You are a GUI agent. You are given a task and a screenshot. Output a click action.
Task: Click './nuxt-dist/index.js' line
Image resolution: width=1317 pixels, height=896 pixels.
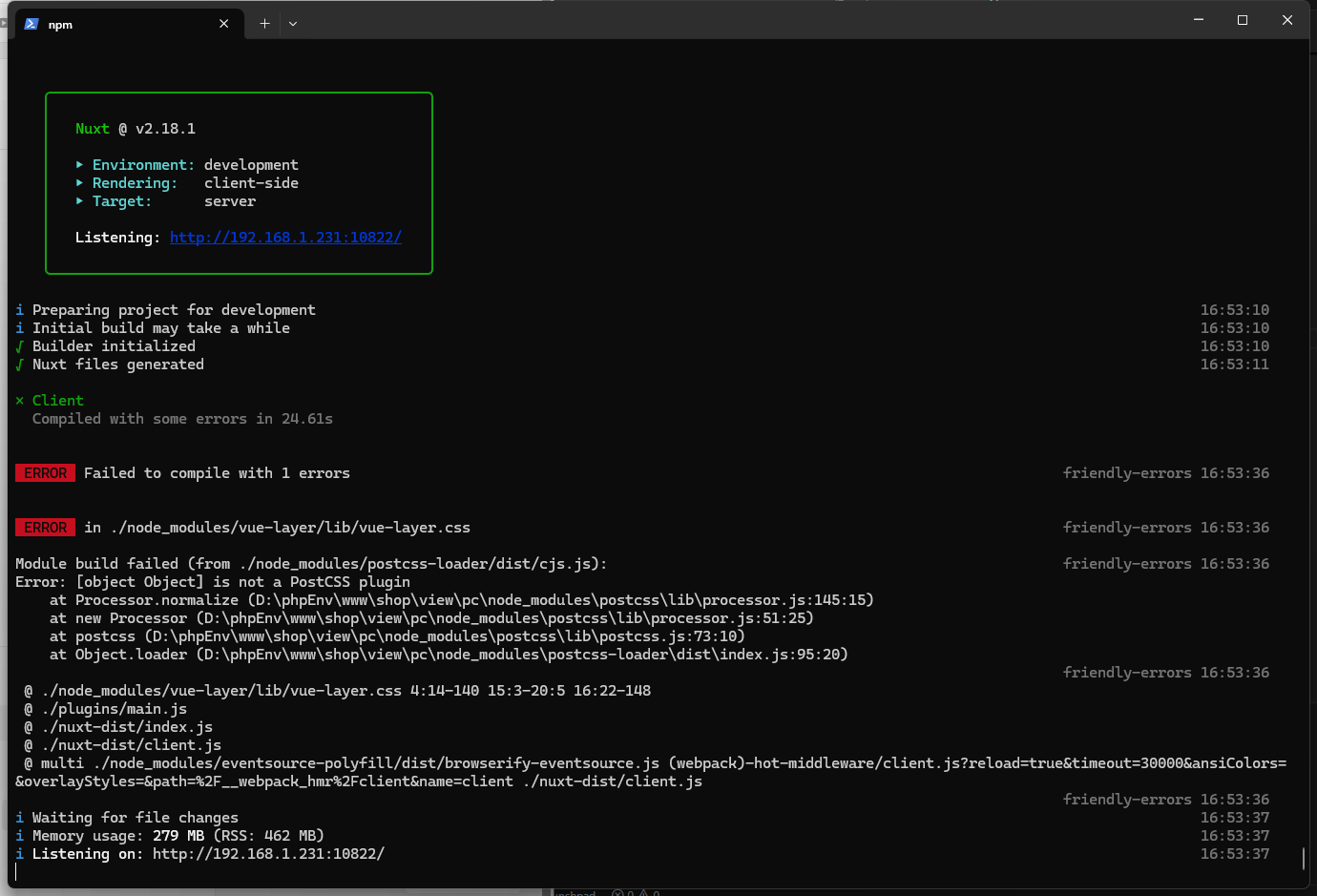click(118, 727)
